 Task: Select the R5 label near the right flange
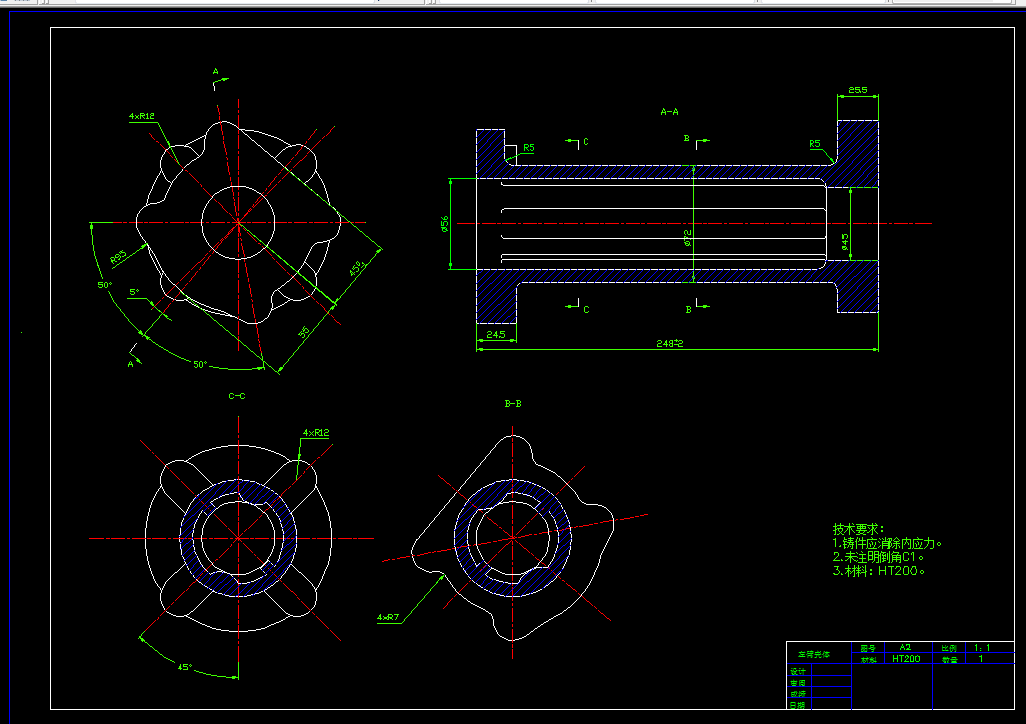pos(815,143)
